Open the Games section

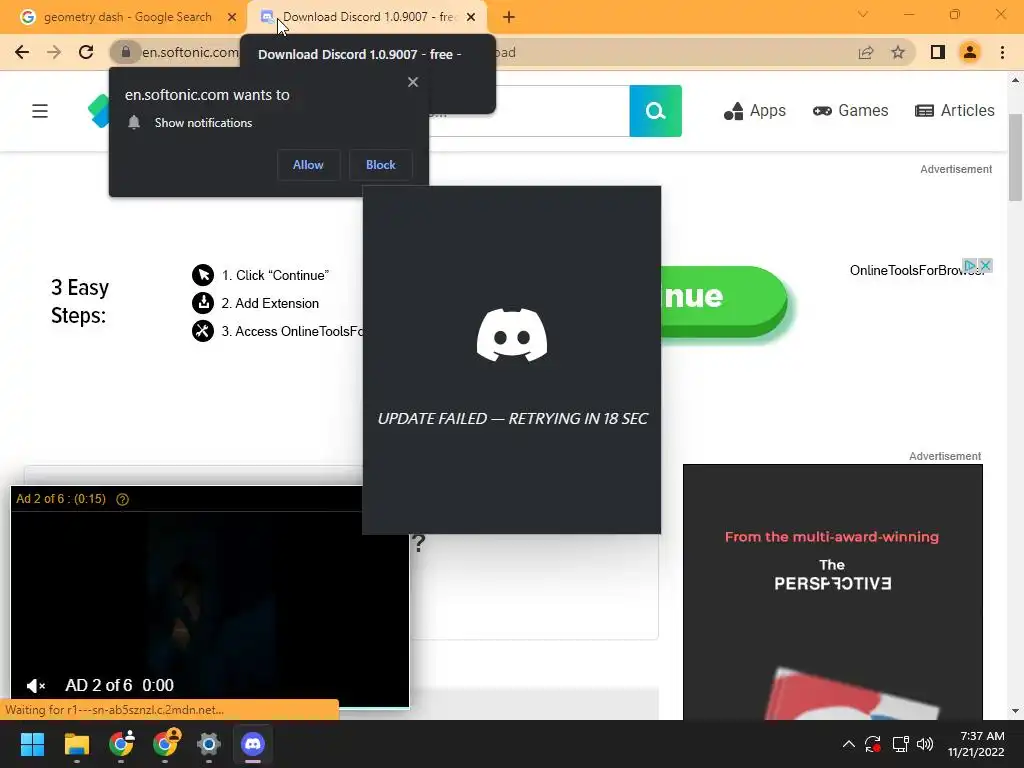pos(850,111)
